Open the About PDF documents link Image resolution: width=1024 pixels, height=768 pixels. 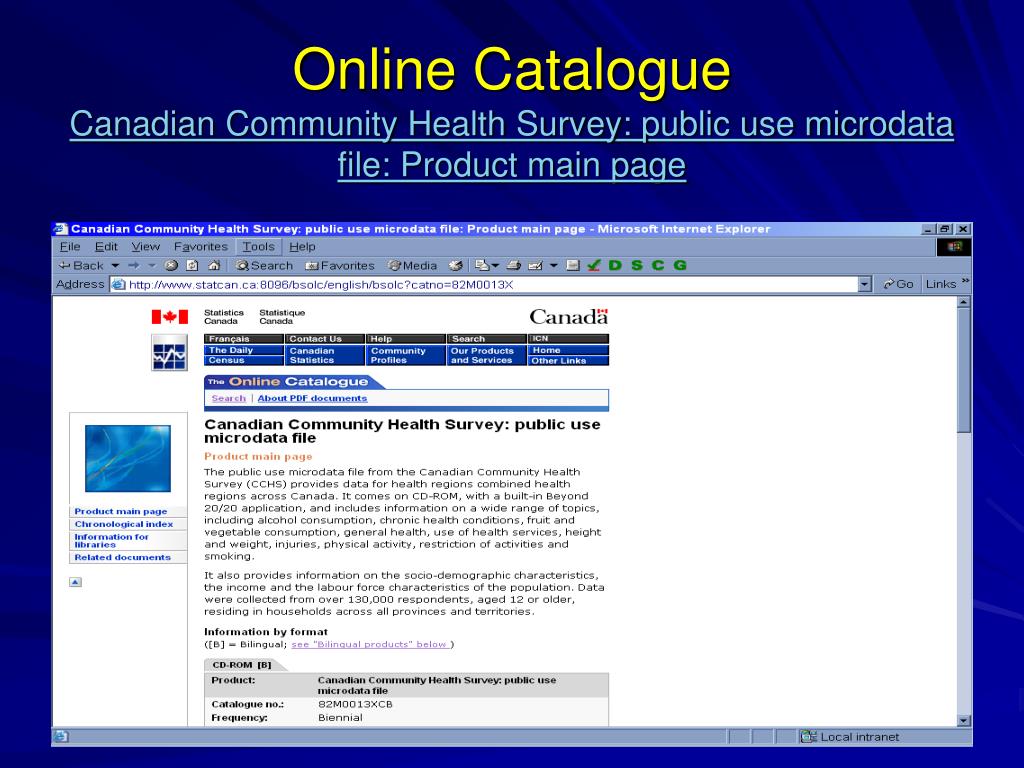312,398
